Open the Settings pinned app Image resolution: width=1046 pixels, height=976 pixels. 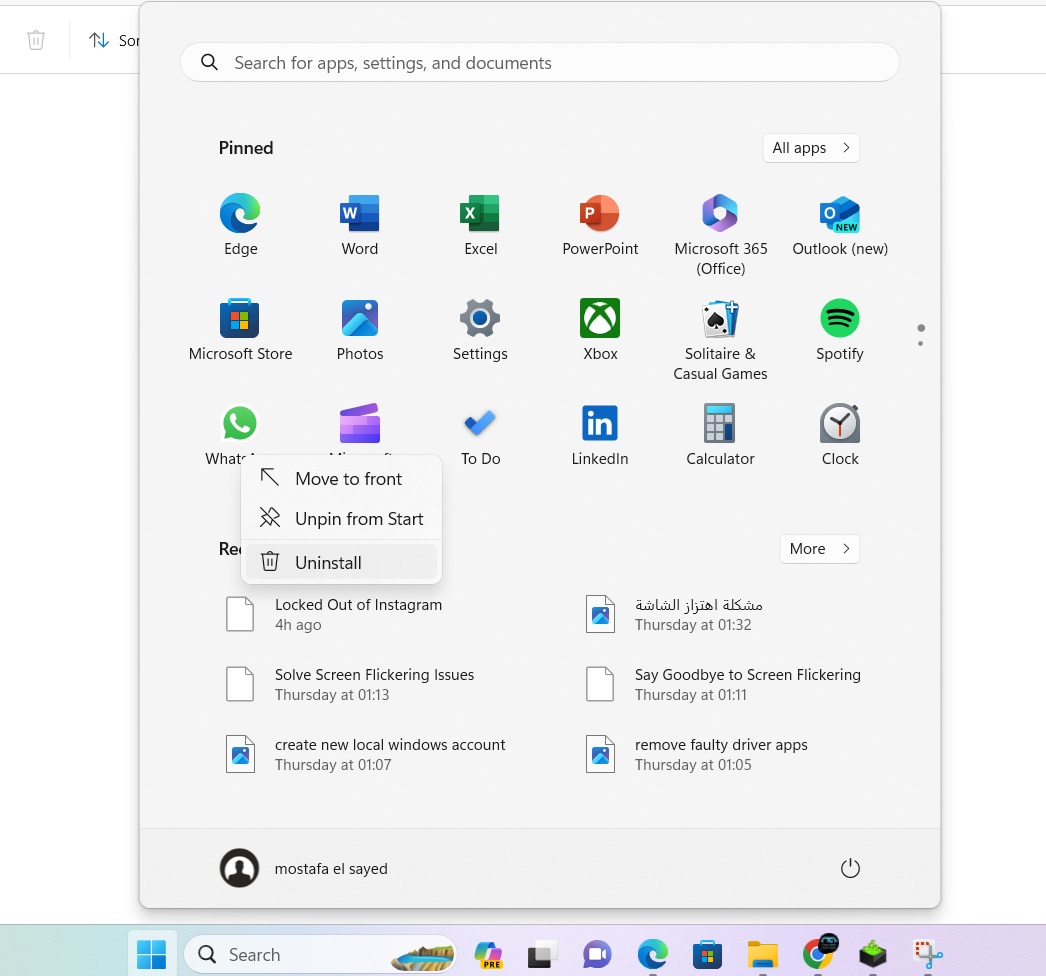click(x=480, y=330)
